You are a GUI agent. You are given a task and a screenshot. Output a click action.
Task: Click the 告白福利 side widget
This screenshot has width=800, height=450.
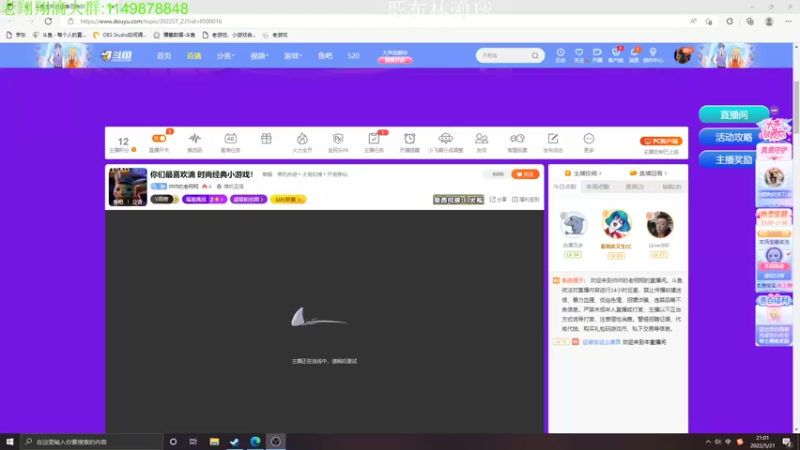click(774, 320)
